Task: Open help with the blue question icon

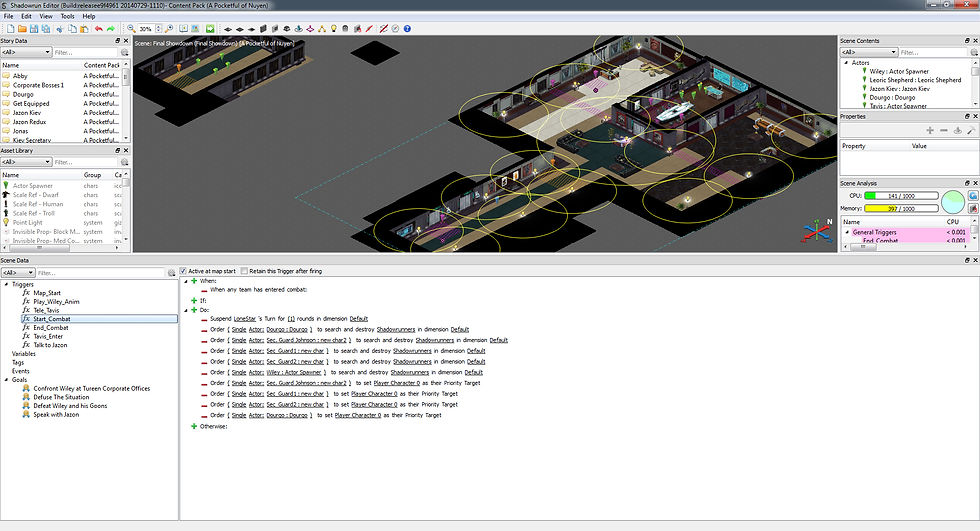Action: (407, 29)
